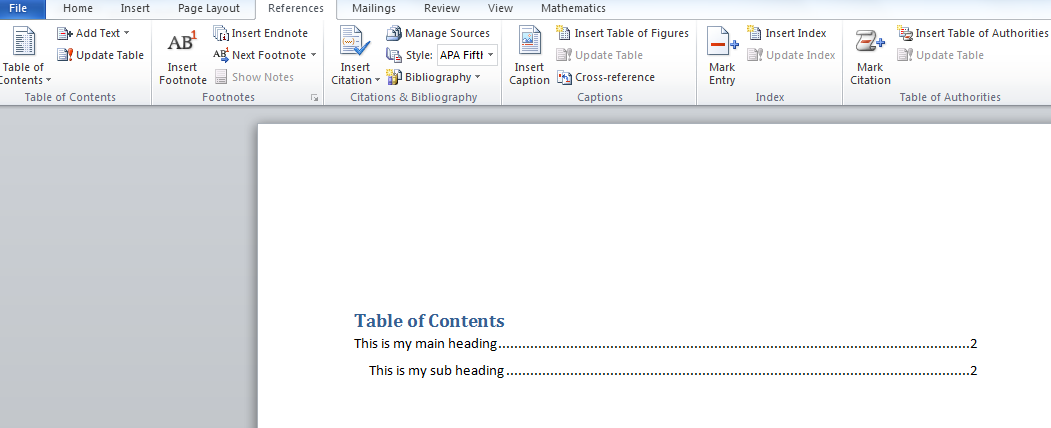Click Cross-reference in Captions group
Image resolution: width=1051 pixels, height=428 pixels.
coord(606,77)
